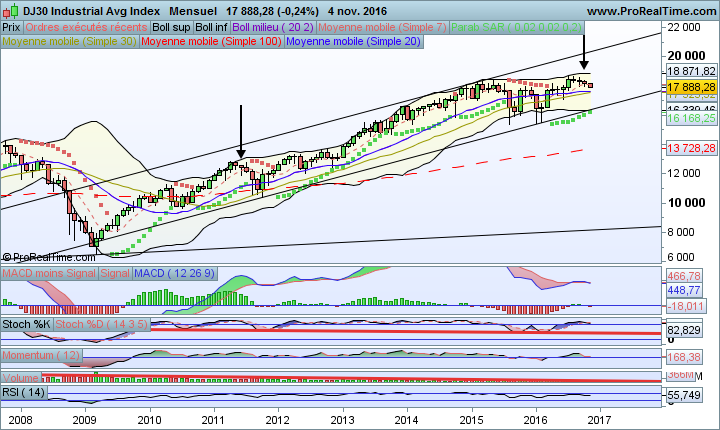Select Moyenne mobile (Simple 30) label
720x430 pixels.
(x=69, y=41)
